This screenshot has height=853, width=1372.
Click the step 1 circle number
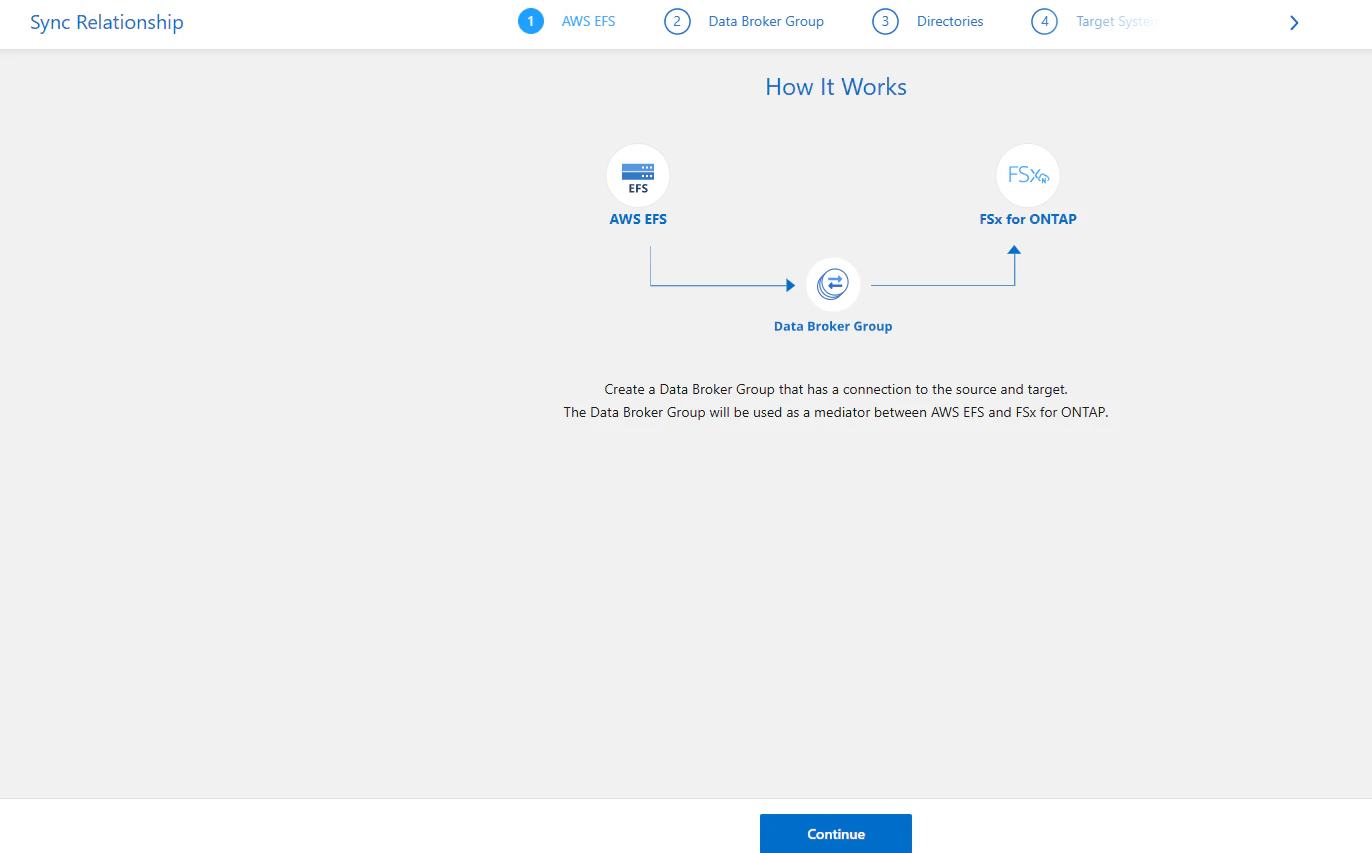[x=531, y=21]
